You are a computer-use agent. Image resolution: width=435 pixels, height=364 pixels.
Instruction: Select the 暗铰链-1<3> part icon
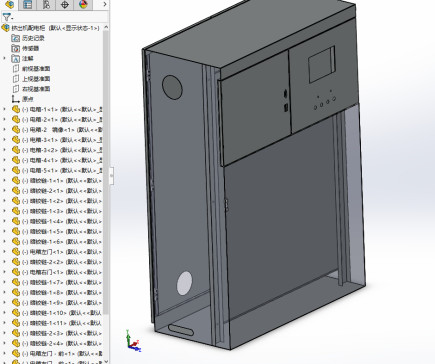coord(16,211)
